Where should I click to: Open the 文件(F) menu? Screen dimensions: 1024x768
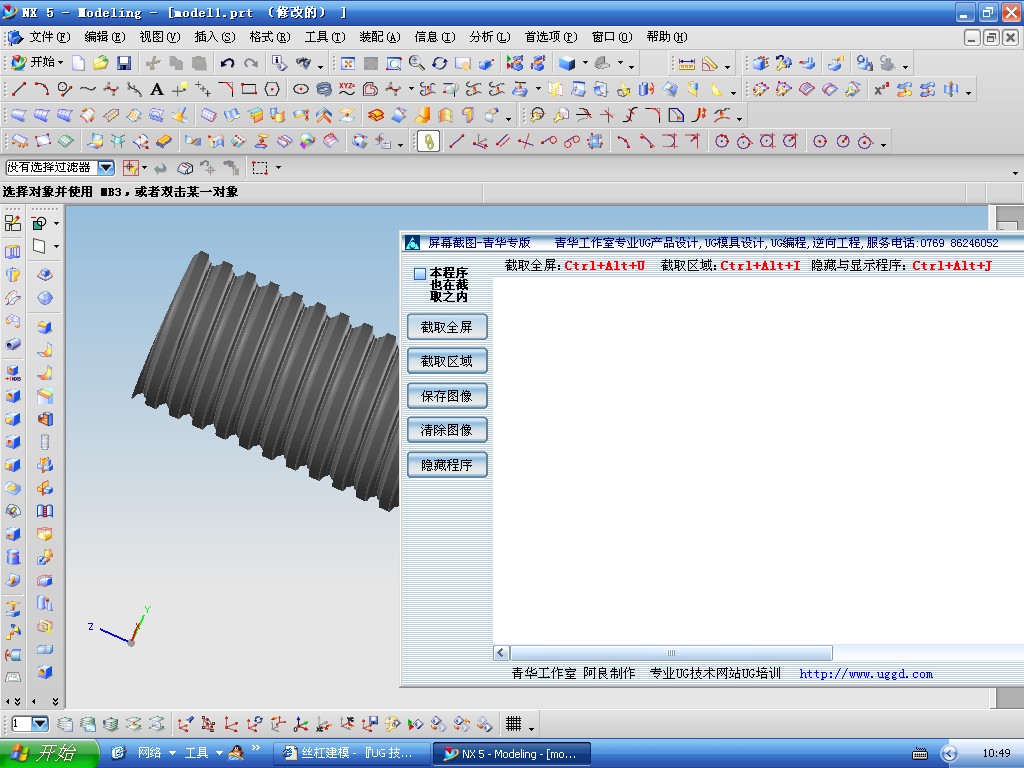(x=50, y=37)
